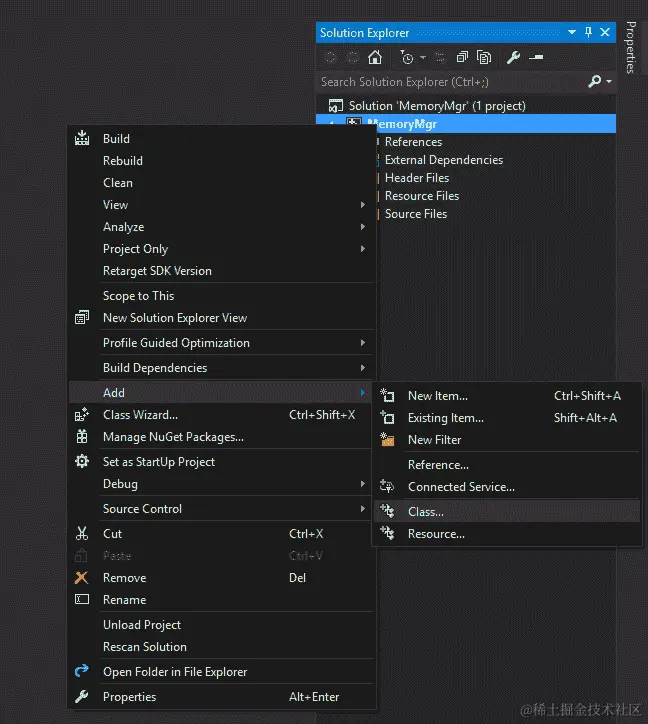Expand the View submenu arrow
The height and width of the screenshot is (724, 648).
point(363,205)
